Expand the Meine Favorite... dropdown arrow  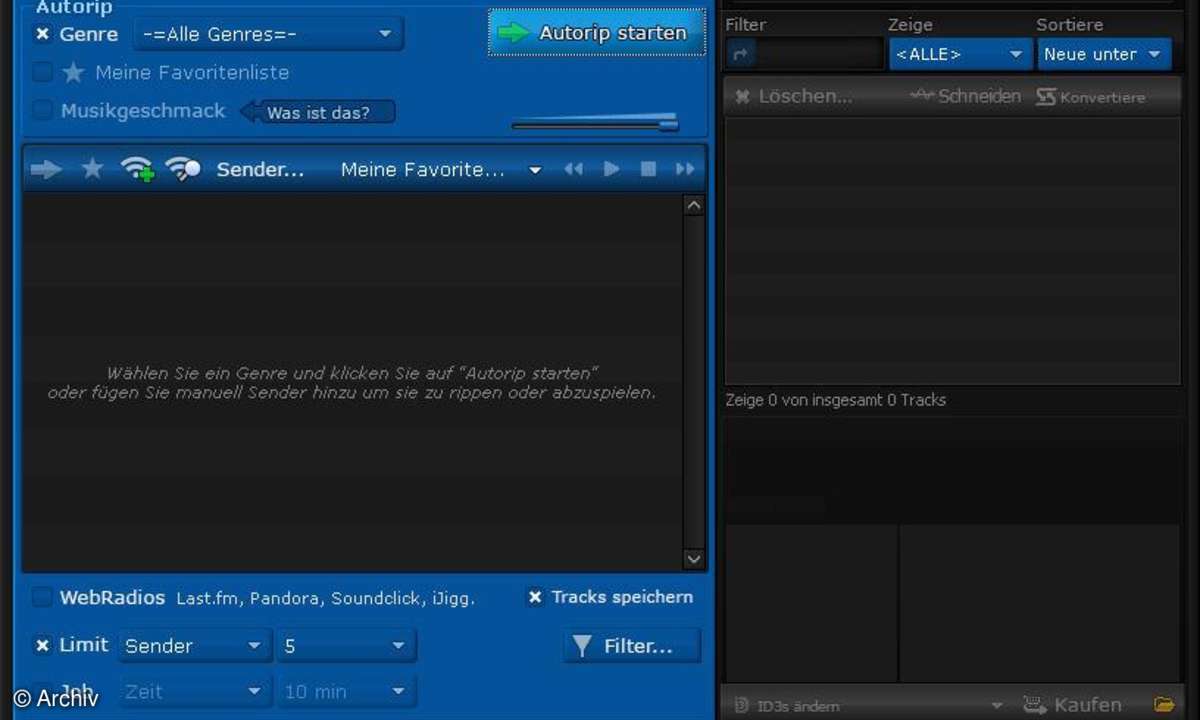point(535,171)
